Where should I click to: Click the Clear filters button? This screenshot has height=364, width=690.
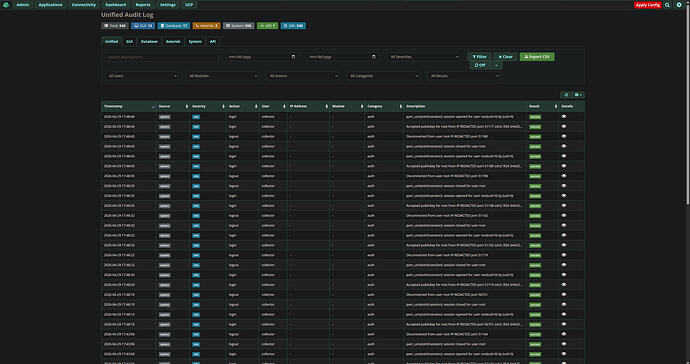505,57
